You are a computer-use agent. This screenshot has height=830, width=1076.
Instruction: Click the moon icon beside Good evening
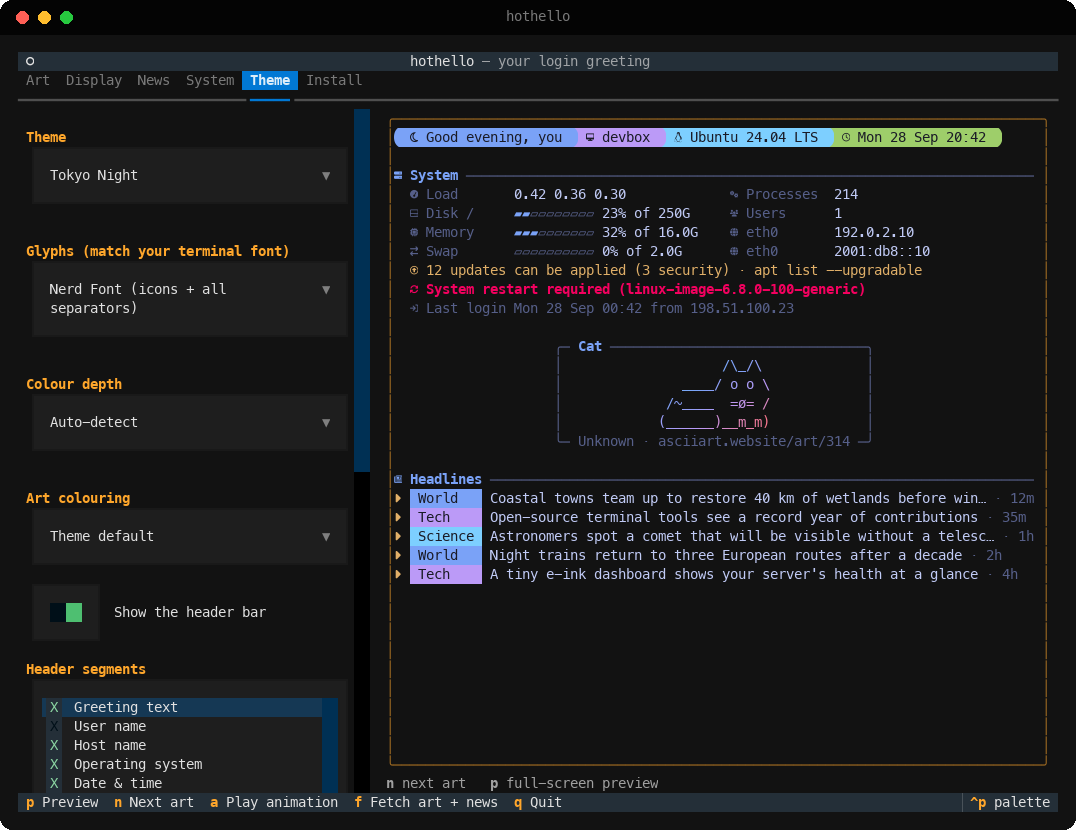(x=414, y=137)
